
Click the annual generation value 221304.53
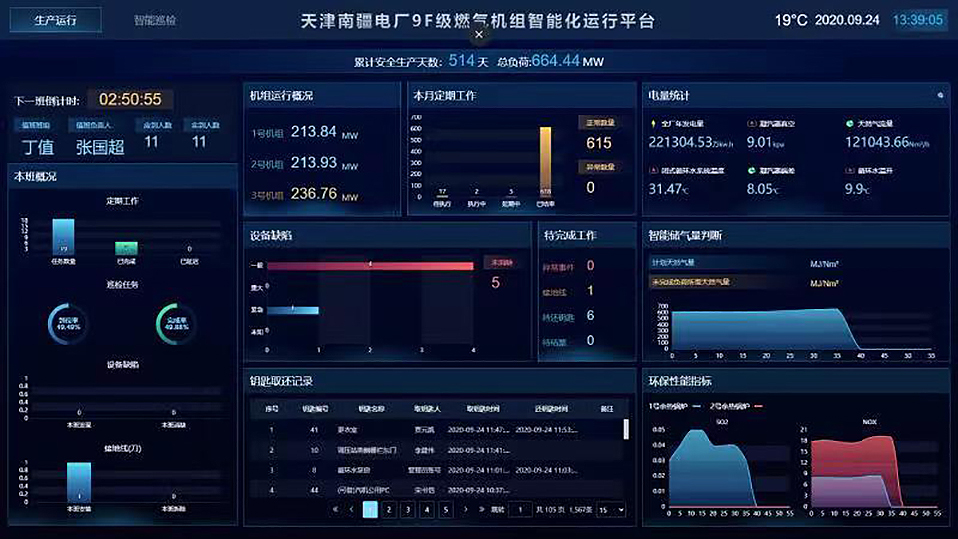[x=681, y=142]
